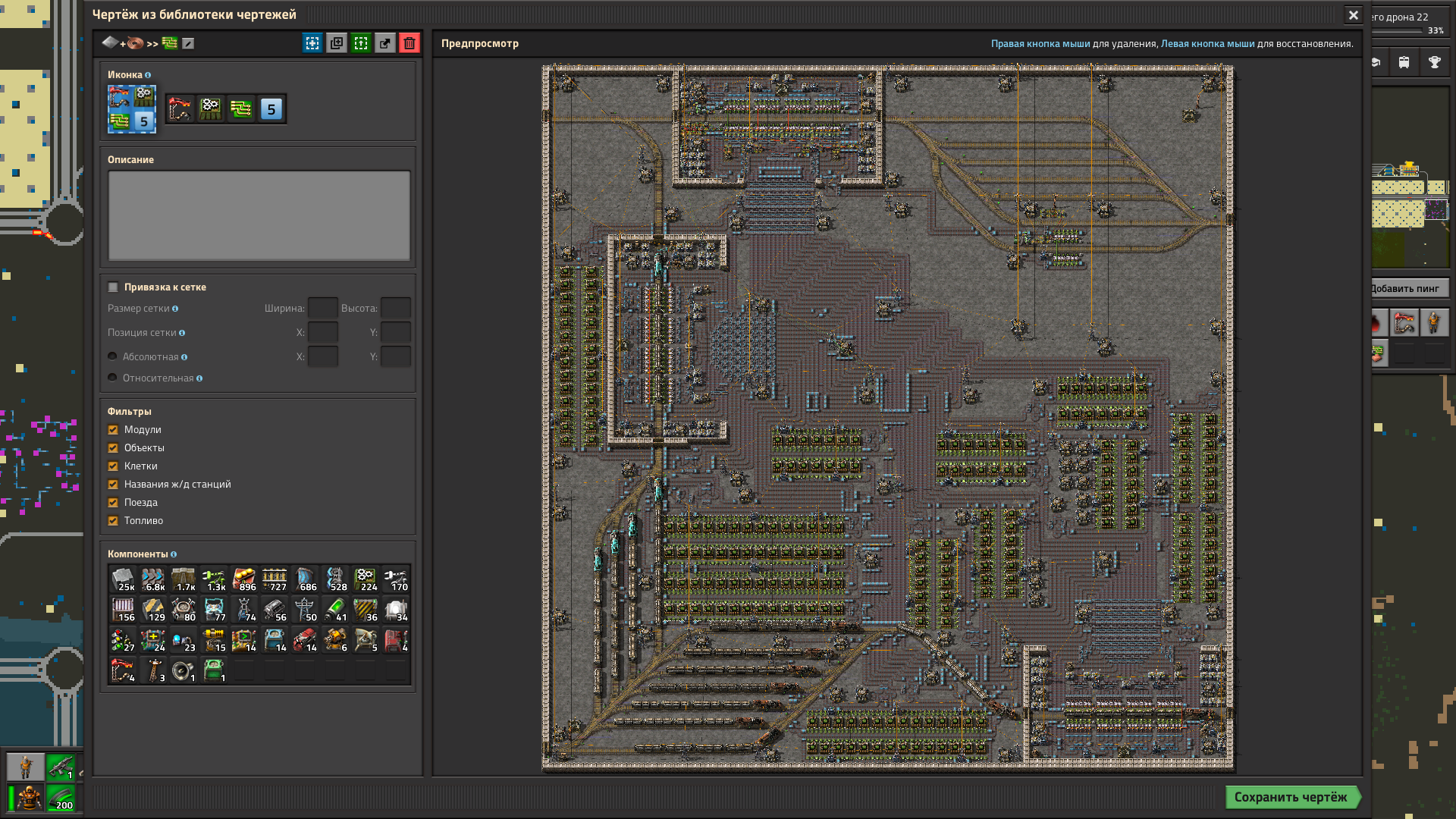Click the blue select-new-contents button

coord(312,43)
